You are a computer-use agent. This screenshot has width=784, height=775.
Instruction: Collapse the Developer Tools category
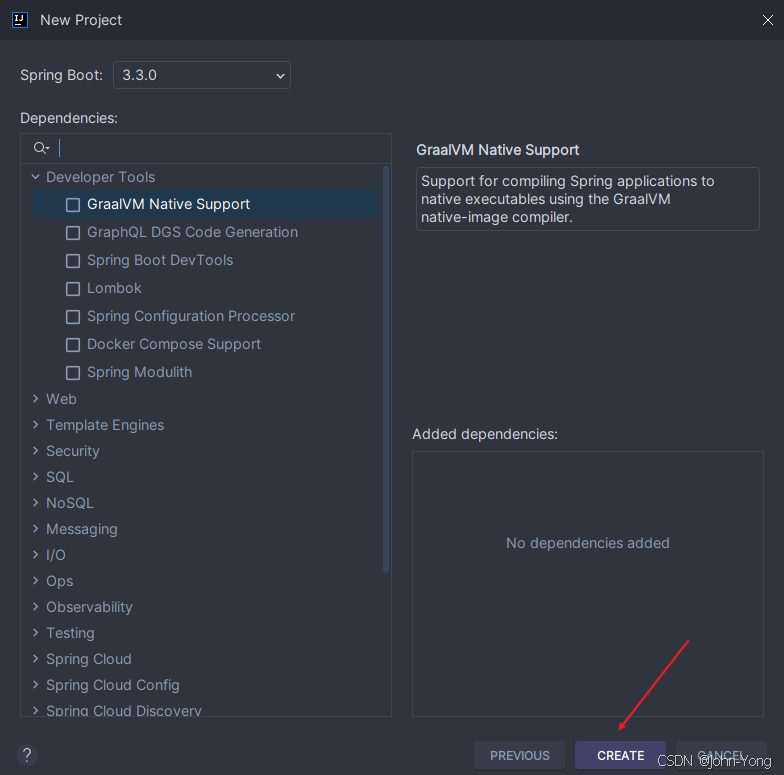(36, 176)
